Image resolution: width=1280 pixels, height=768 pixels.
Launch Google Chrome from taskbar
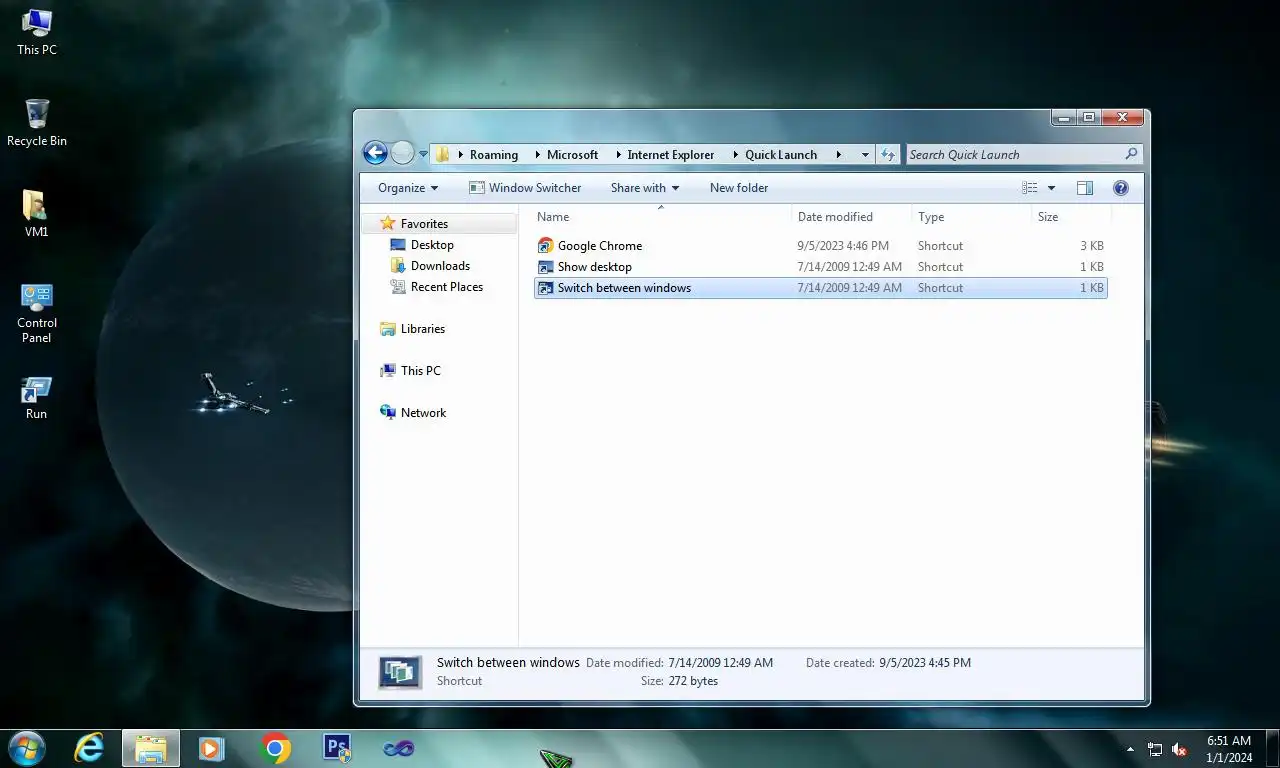coord(276,748)
